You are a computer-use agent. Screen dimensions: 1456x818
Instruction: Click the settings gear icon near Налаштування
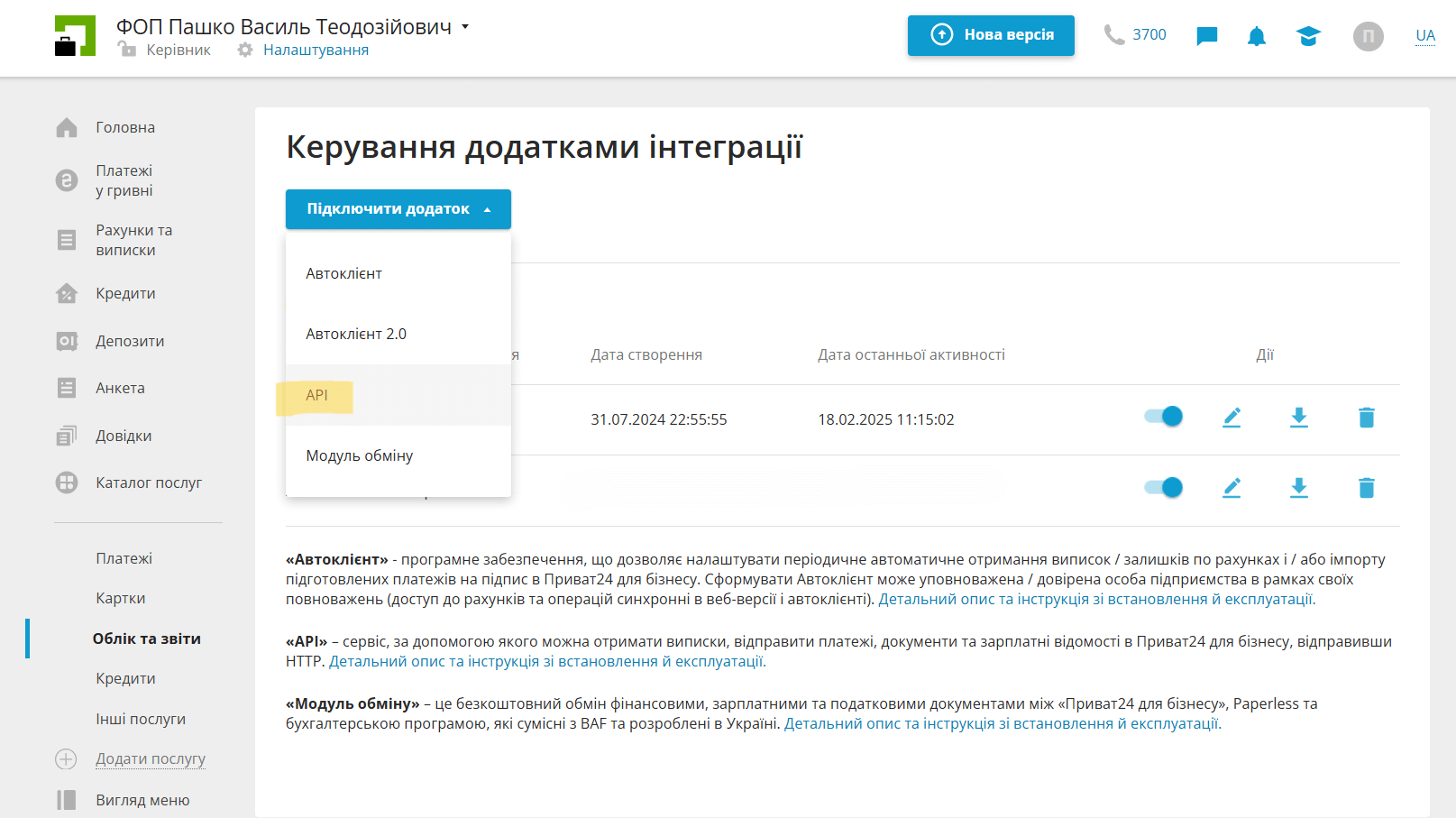click(x=245, y=51)
